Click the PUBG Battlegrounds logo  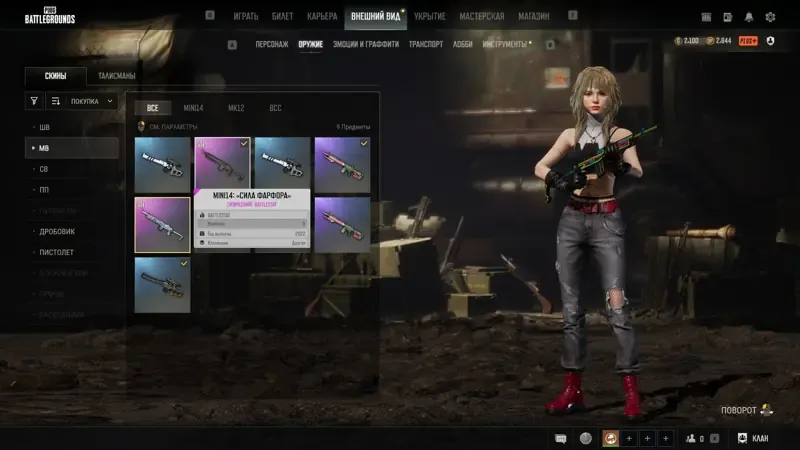50,15
